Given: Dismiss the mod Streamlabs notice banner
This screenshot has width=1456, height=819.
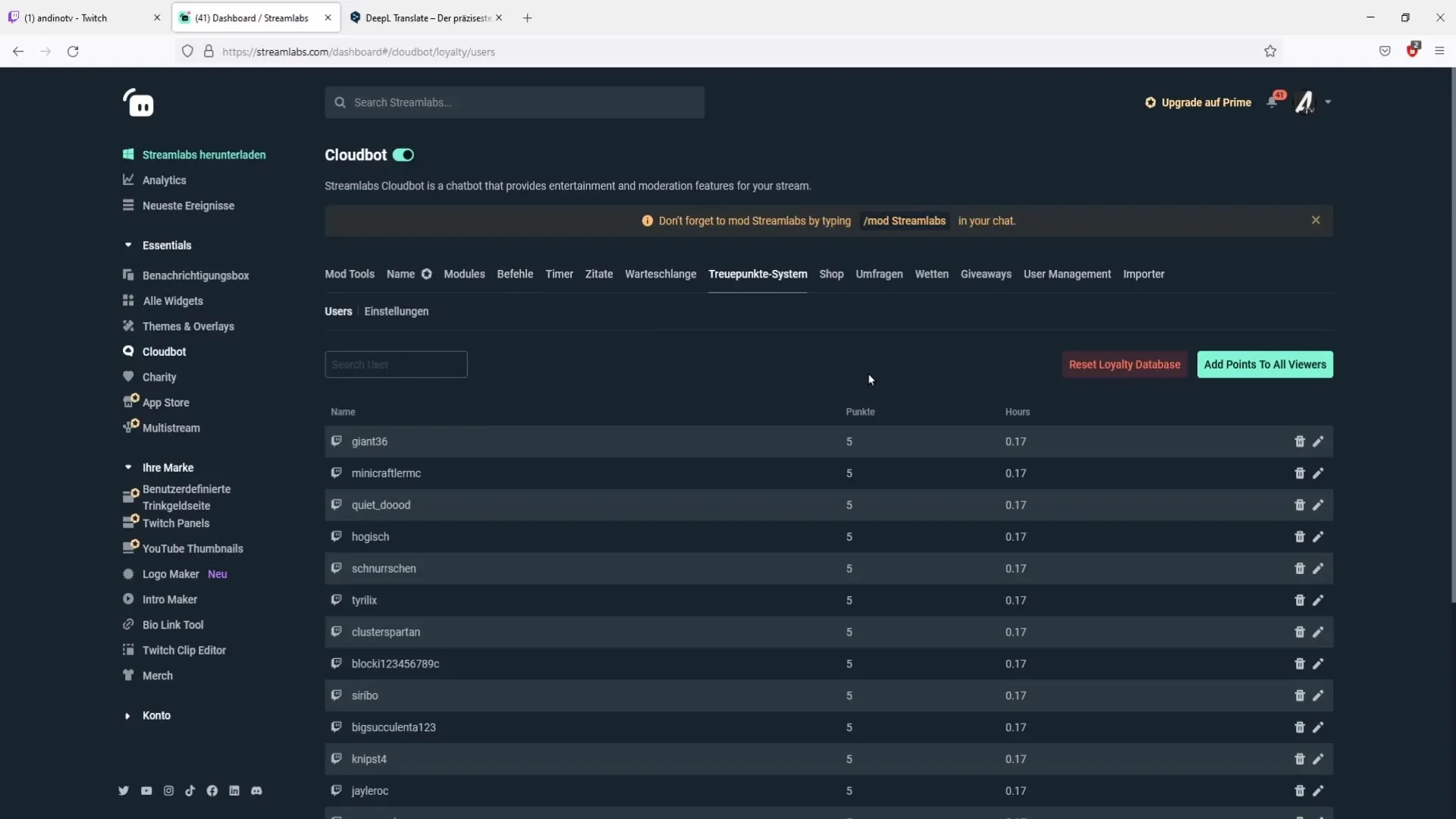Looking at the screenshot, I should (1316, 220).
